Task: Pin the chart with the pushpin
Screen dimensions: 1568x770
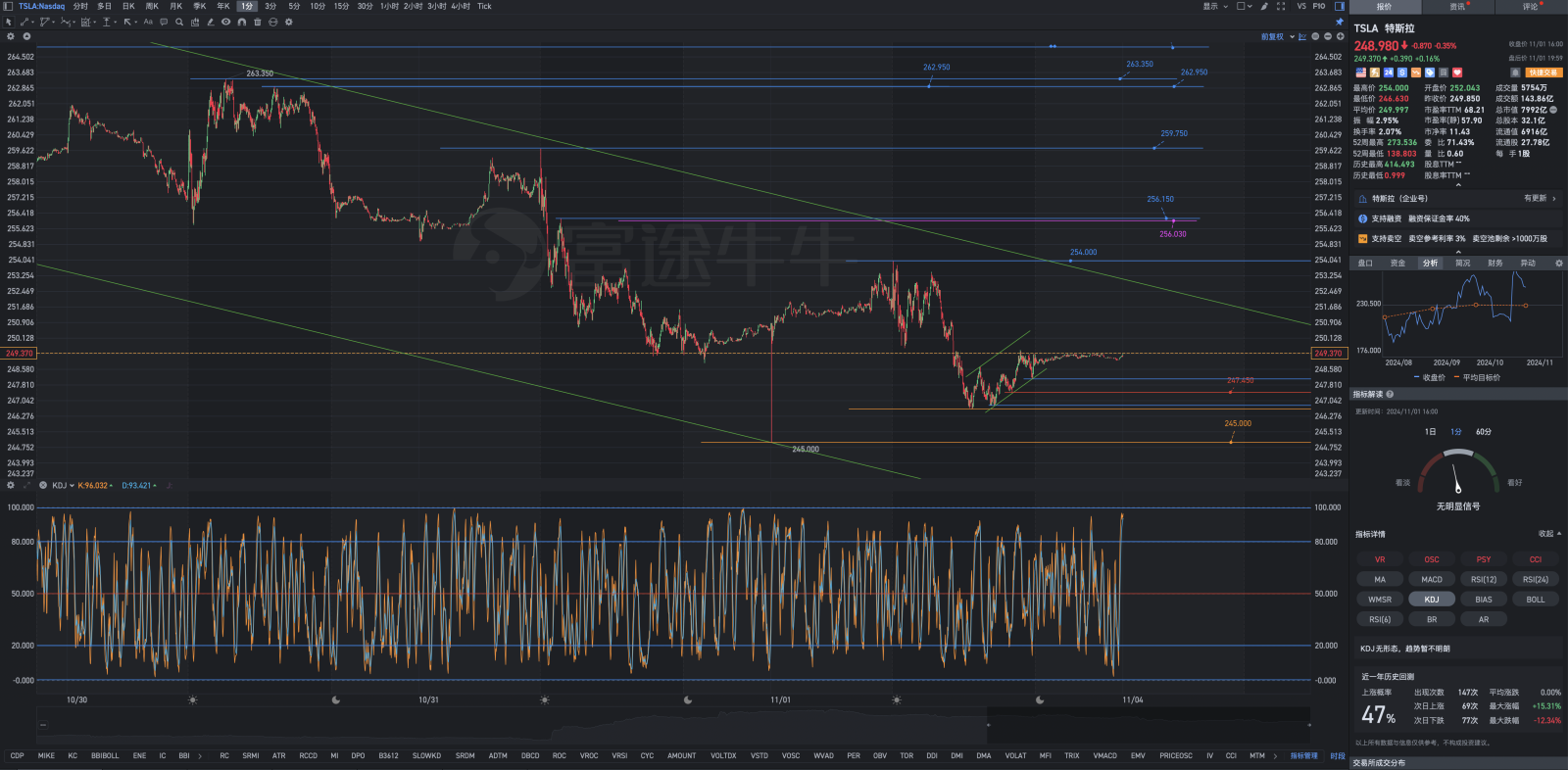Action: coord(1340,22)
